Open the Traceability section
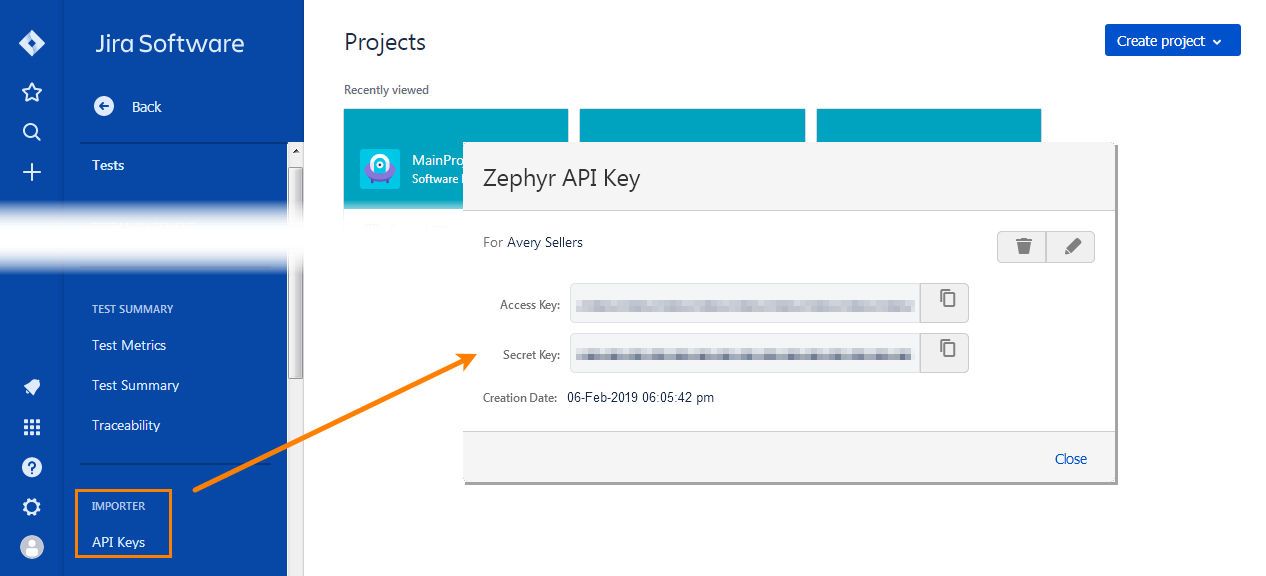Screen dimensions: 1266x576 pos(125,425)
